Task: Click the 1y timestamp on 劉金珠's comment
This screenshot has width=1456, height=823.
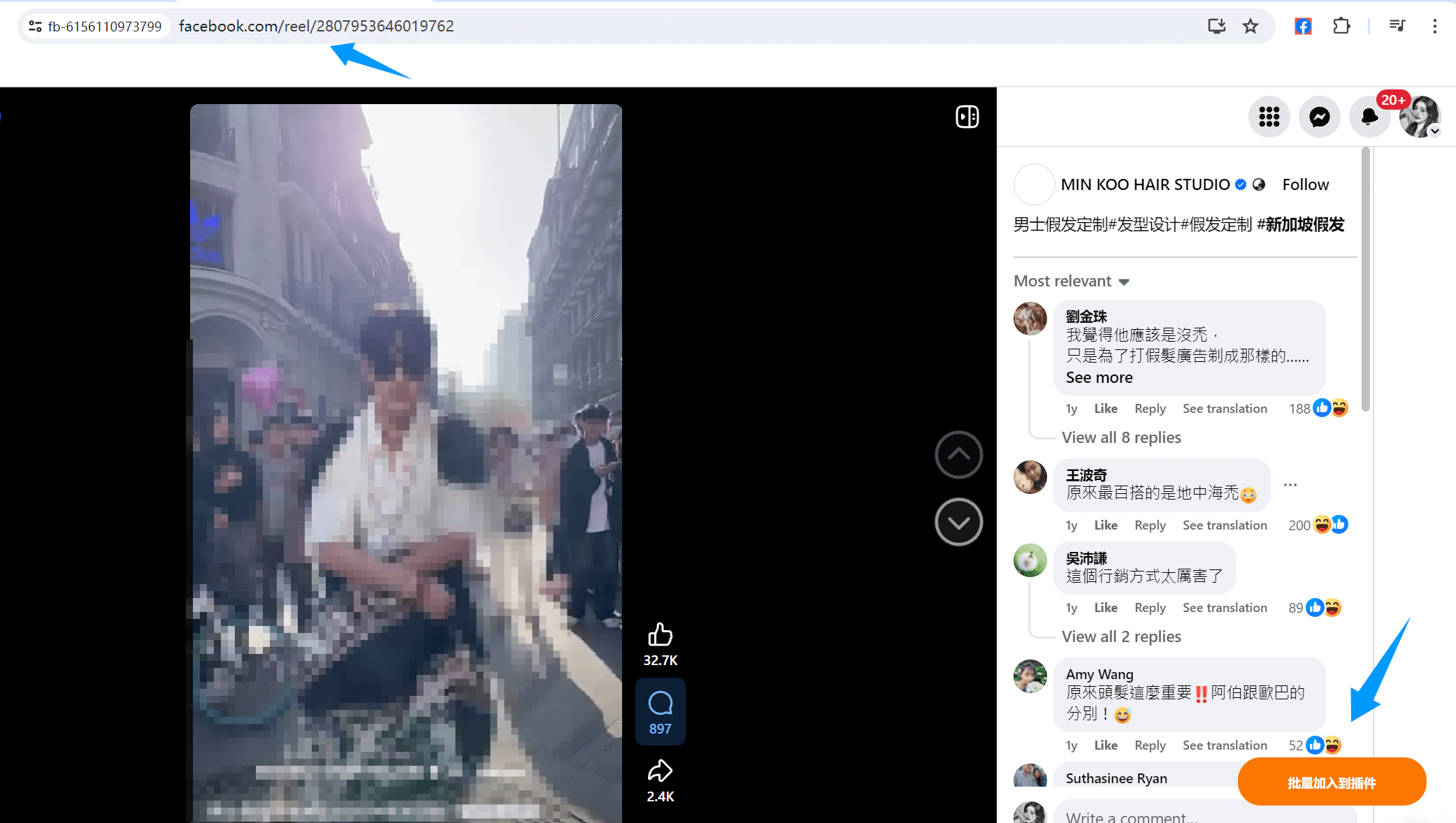Action: 1071,409
